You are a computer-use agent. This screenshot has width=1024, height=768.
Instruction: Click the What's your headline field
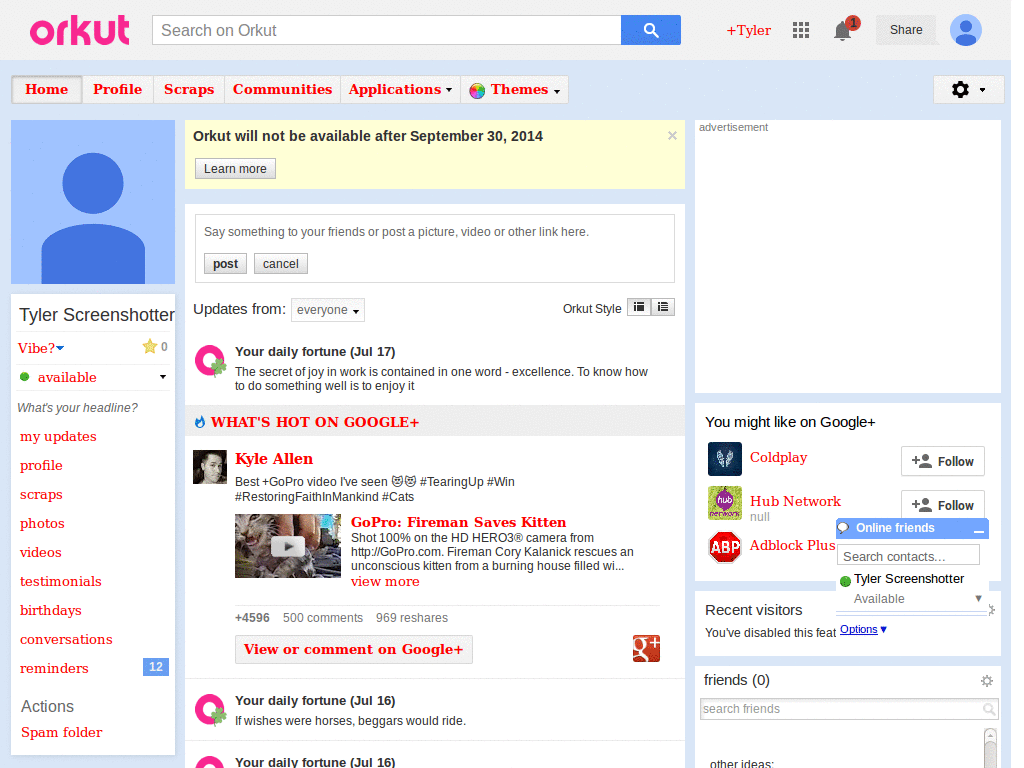point(78,408)
